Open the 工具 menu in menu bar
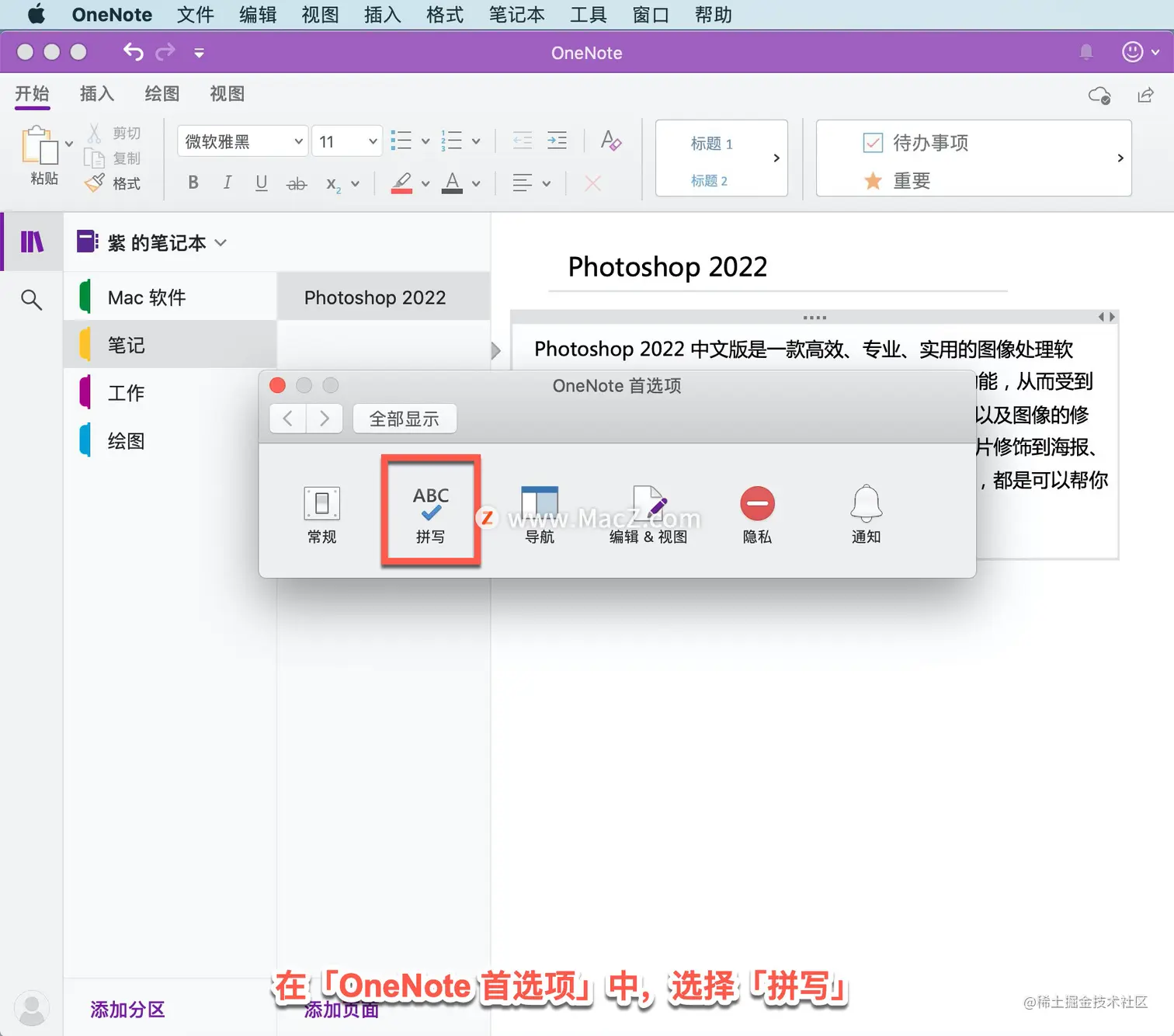Screen dimensions: 1174x1036 pyautogui.click(x=589, y=15)
